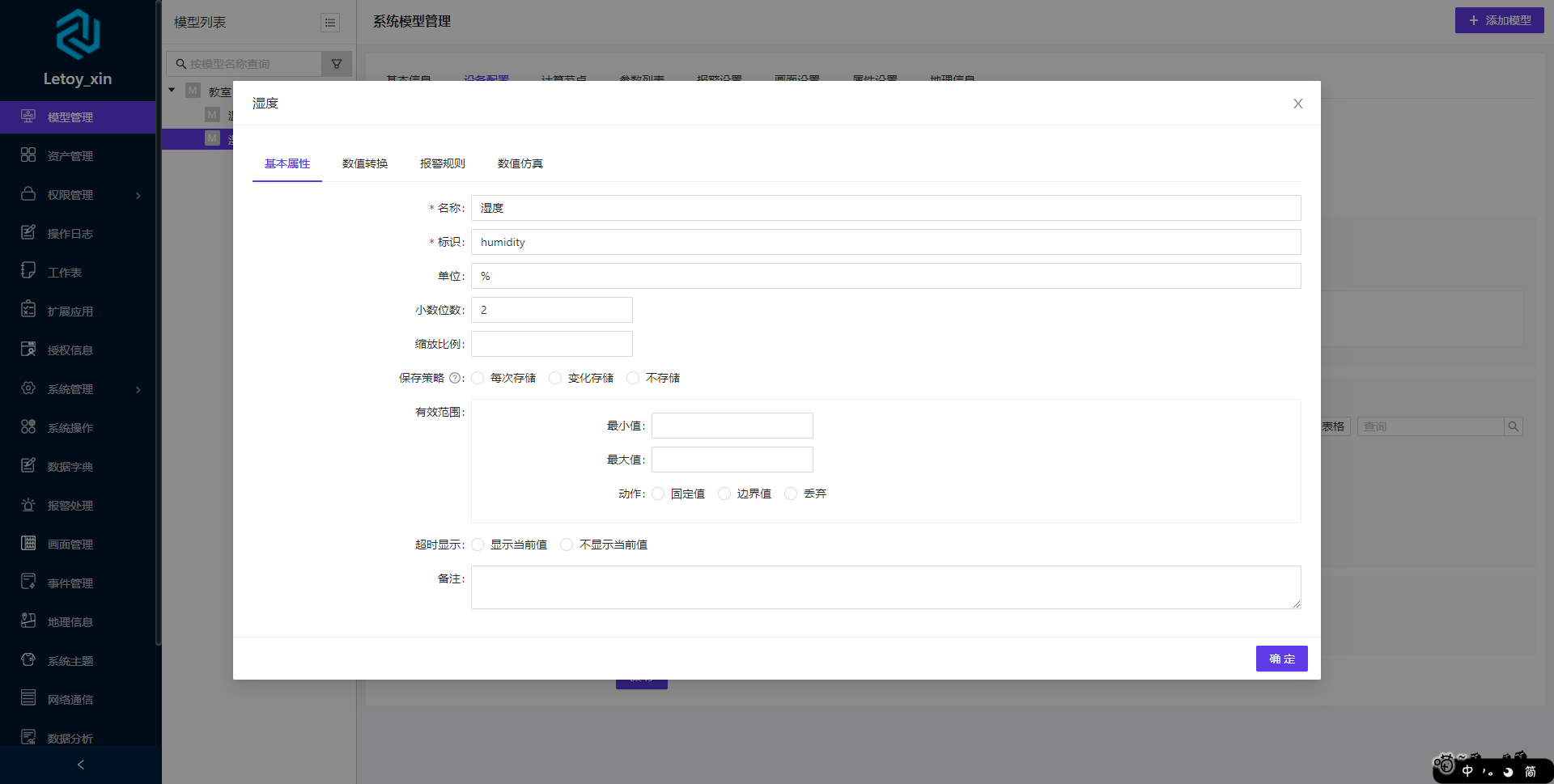Open 画面管理 sidebar icon
This screenshot has width=1554, height=784.
point(28,544)
